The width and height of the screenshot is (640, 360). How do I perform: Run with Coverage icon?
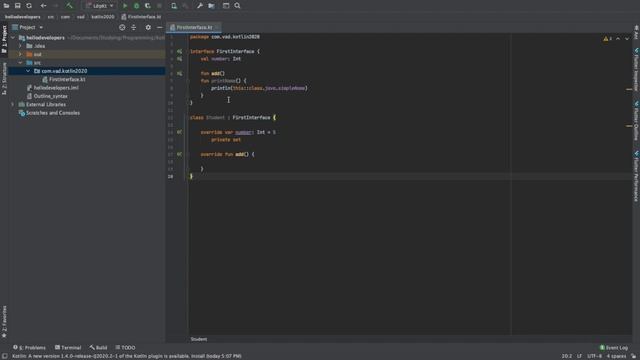click(148, 6)
